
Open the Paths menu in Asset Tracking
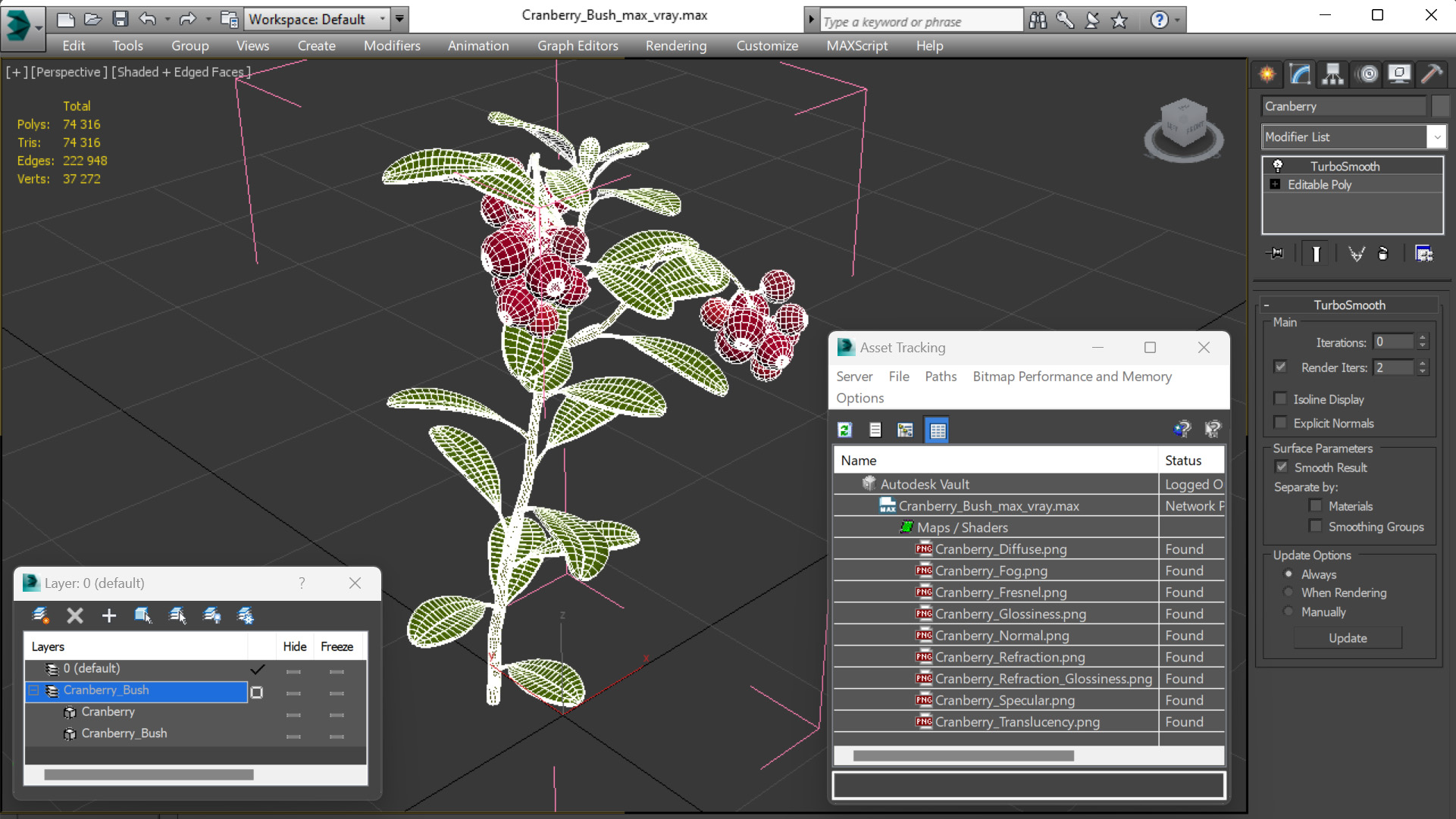point(940,377)
